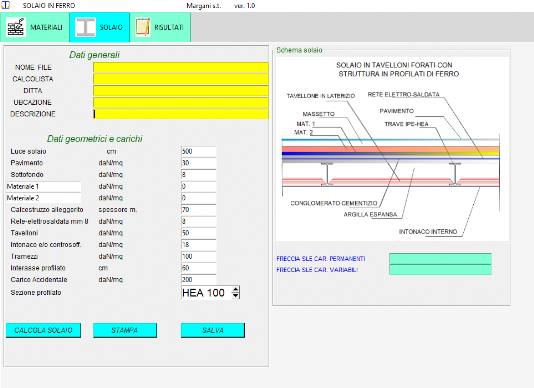Switch to the SOLAIO tab
The width and height of the screenshot is (534, 388).
click(x=99, y=27)
